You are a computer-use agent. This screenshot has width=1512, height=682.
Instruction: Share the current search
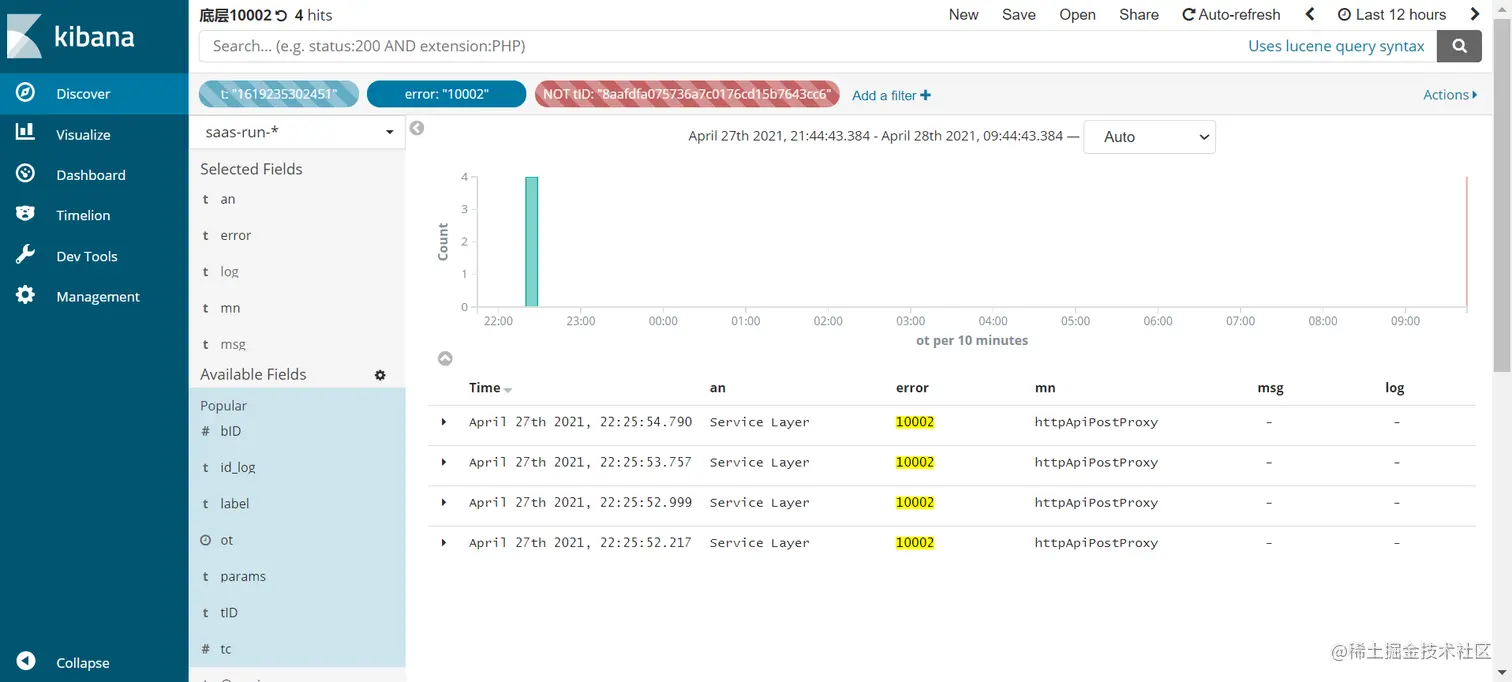coord(1139,14)
